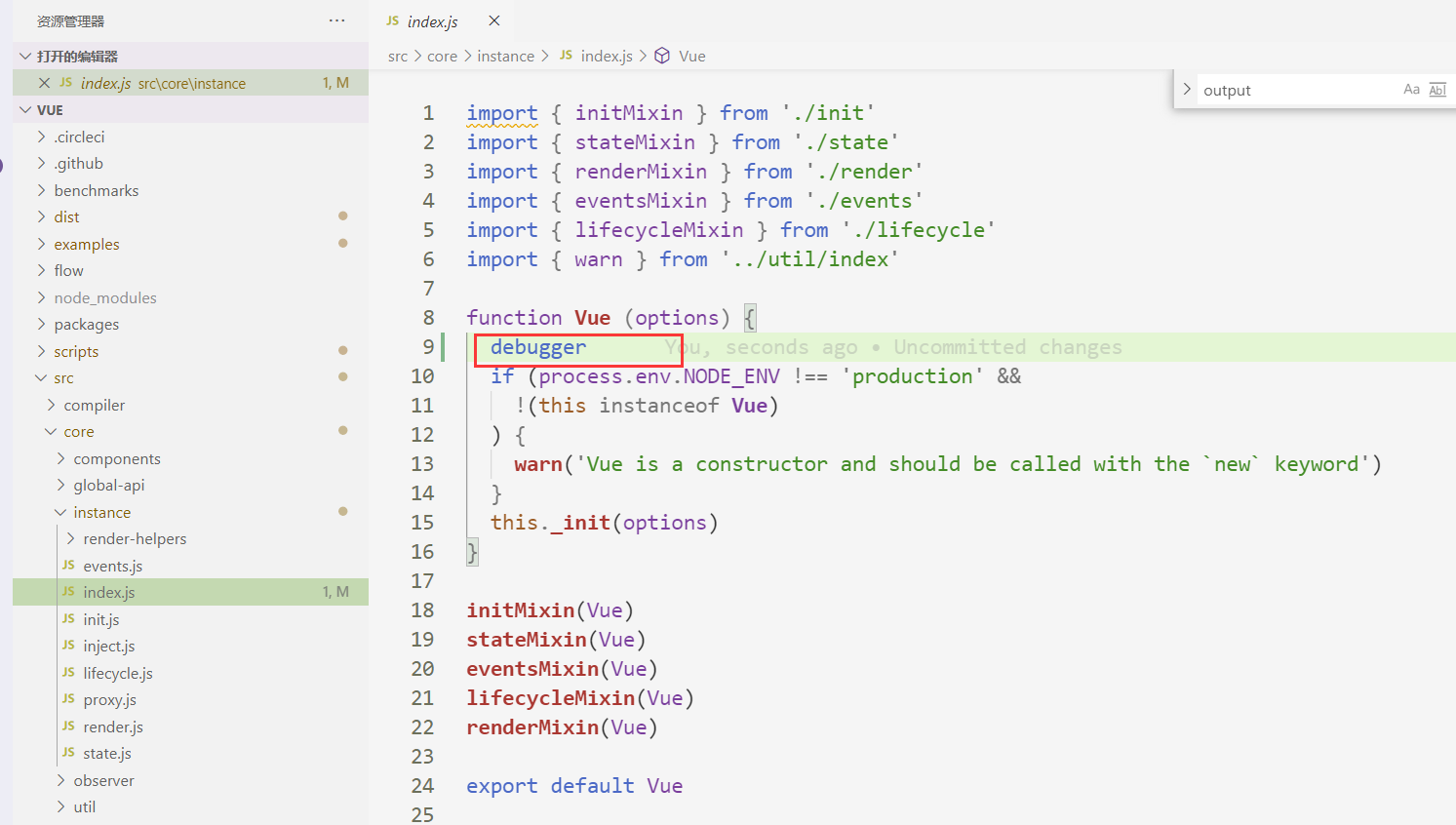Open lifecycle.js file

190,673
